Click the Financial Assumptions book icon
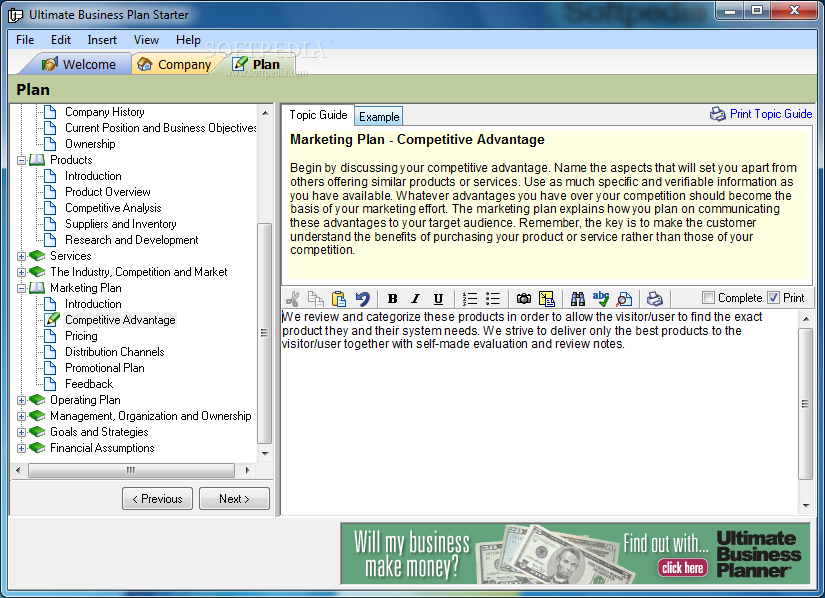The height and width of the screenshot is (598, 825). click(x=37, y=448)
